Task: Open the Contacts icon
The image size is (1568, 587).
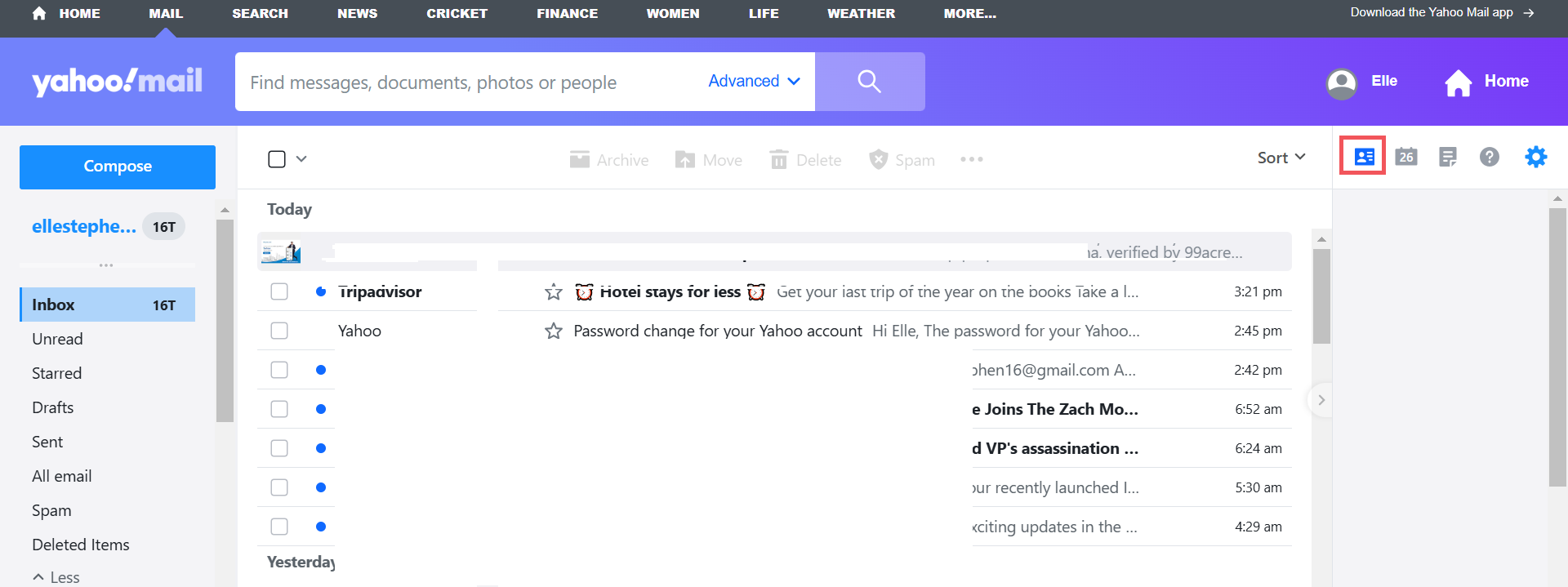Action: click(1364, 157)
